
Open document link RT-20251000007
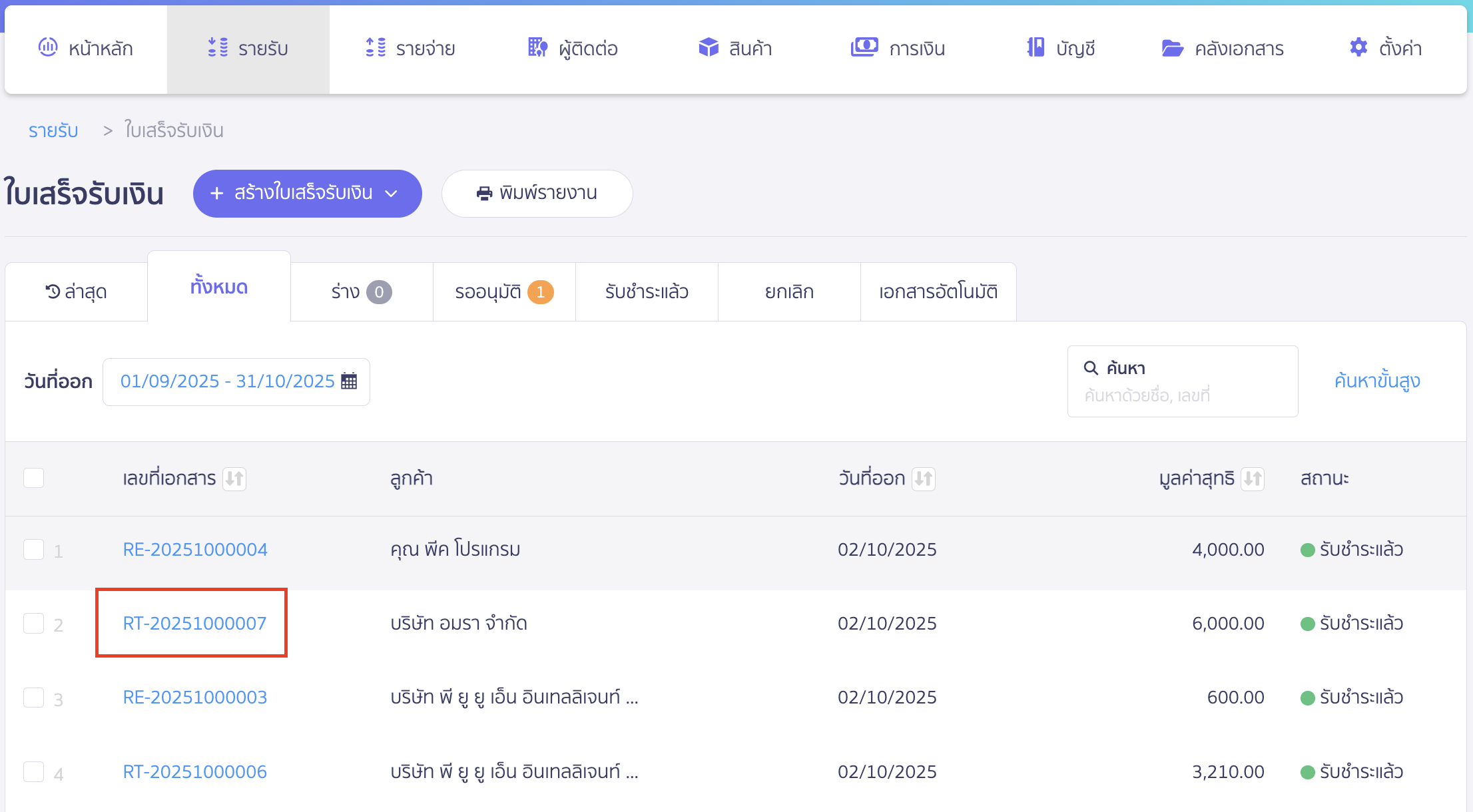pyautogui.click(x=194, y=623)
